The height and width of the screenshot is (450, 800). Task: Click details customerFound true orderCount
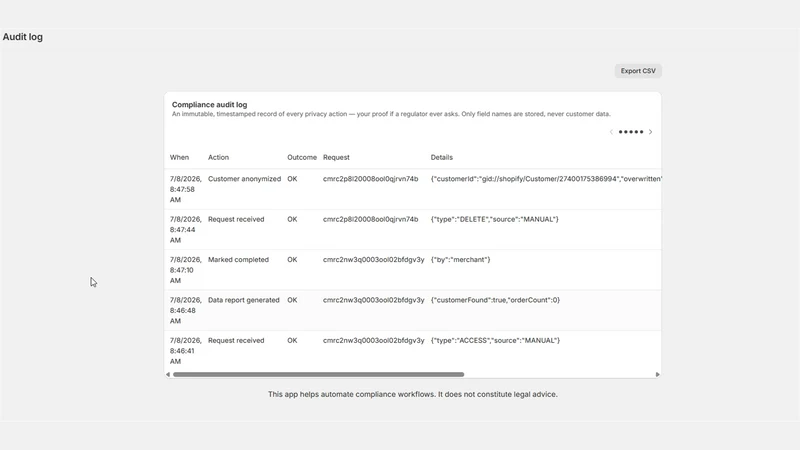[495, 300]
